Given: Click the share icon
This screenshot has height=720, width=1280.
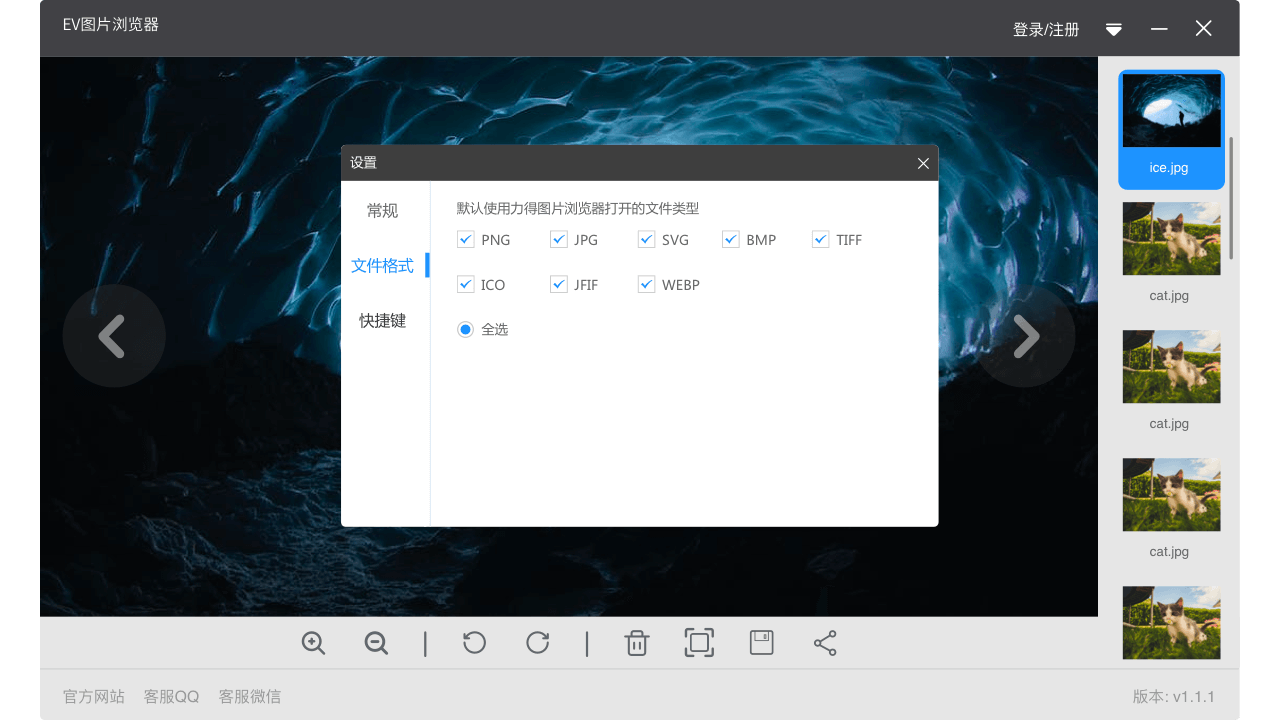Looking at the screenshot, I should pyautogui.click(x=825, y=643).
